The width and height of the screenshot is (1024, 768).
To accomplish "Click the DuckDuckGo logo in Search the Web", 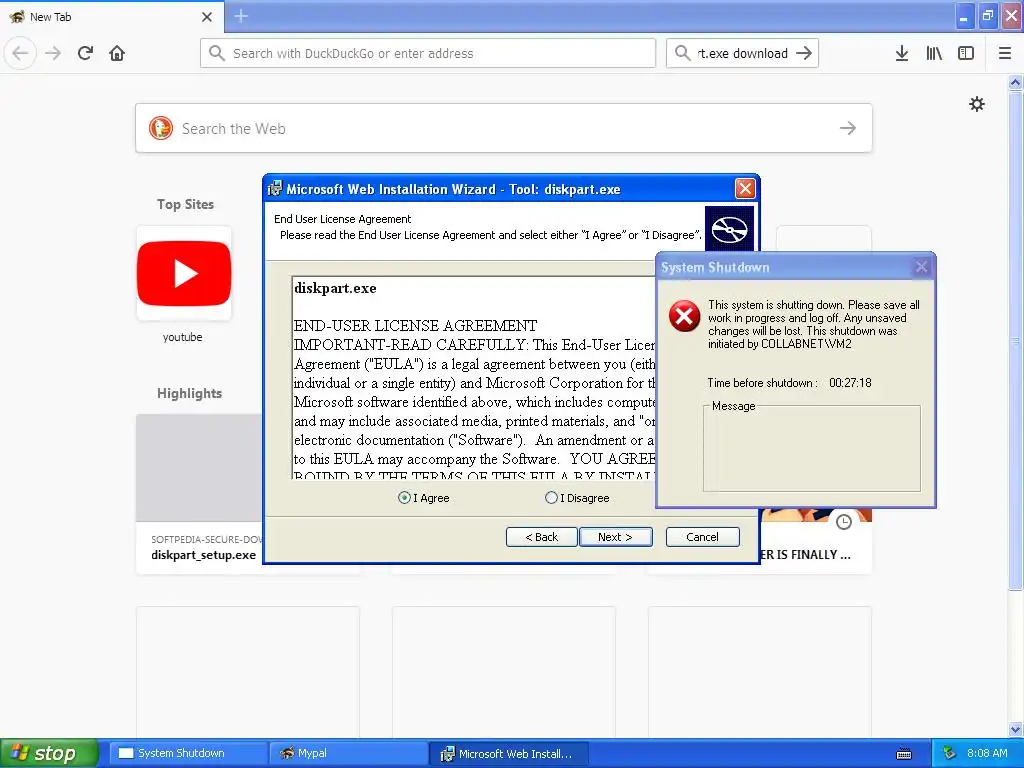I will 161,128.
